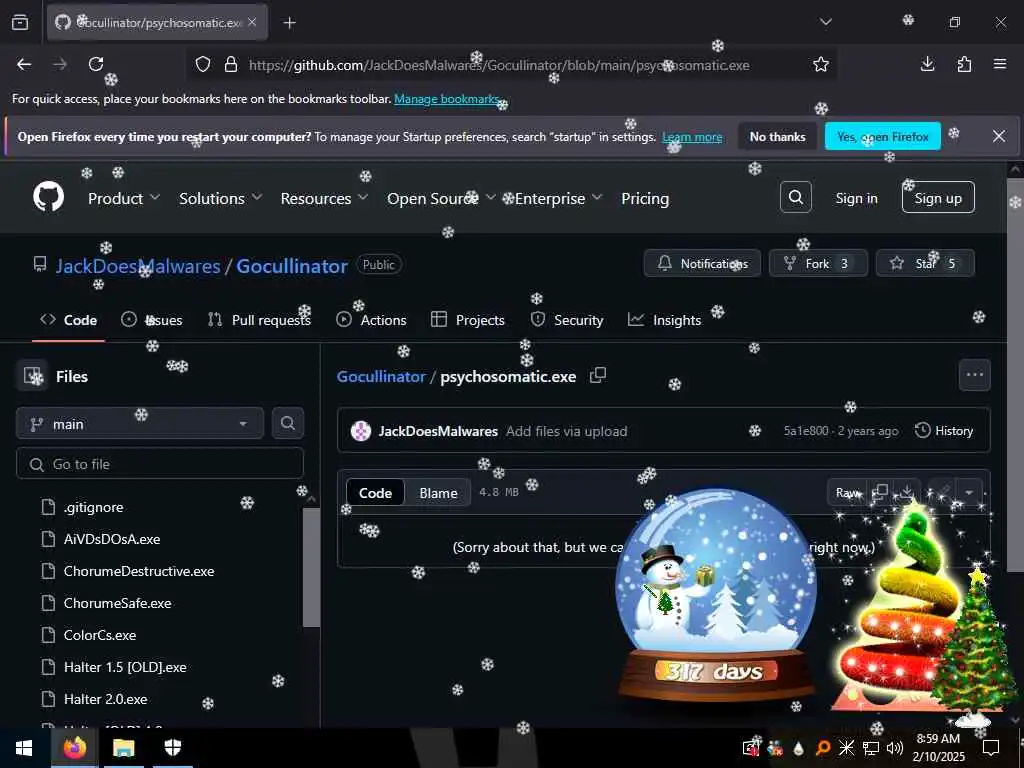Open .gitignore in the file list

tap(93, 507)
